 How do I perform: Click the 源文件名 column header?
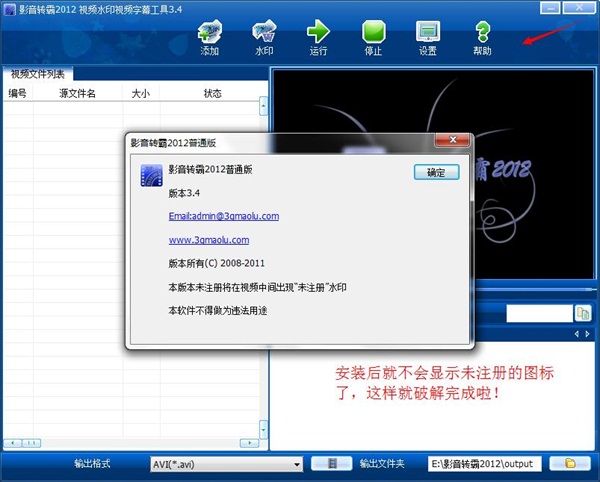(x=77, y=93)
